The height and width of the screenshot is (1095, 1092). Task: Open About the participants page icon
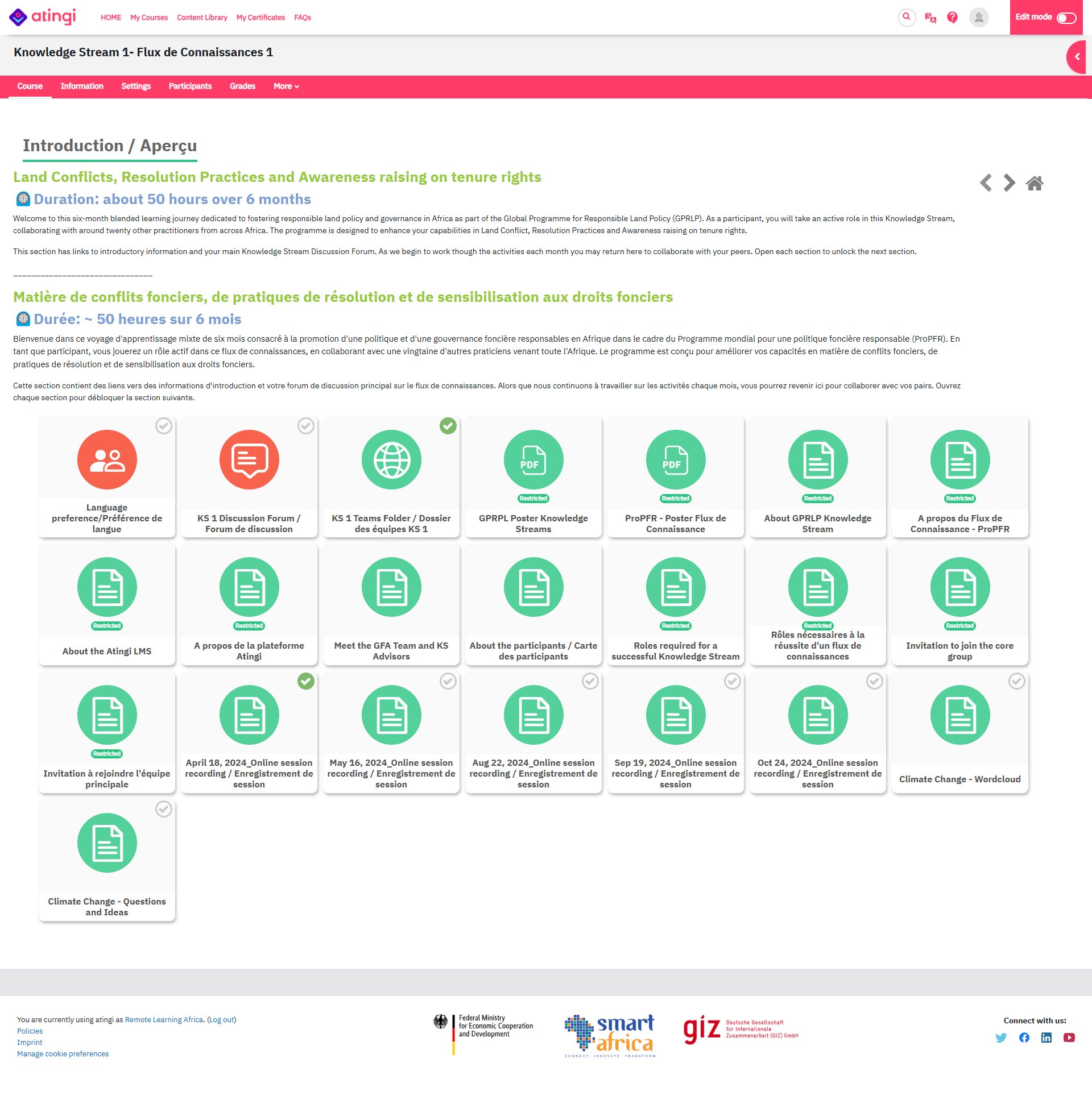pos(533,587)
